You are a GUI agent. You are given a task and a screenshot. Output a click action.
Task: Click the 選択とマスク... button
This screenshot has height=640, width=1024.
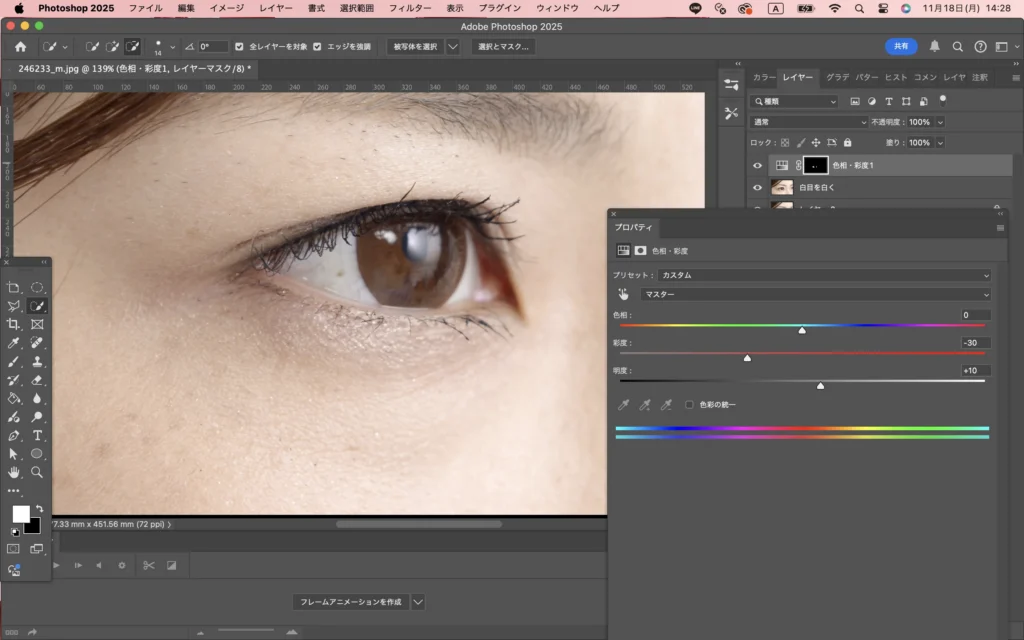502,47
